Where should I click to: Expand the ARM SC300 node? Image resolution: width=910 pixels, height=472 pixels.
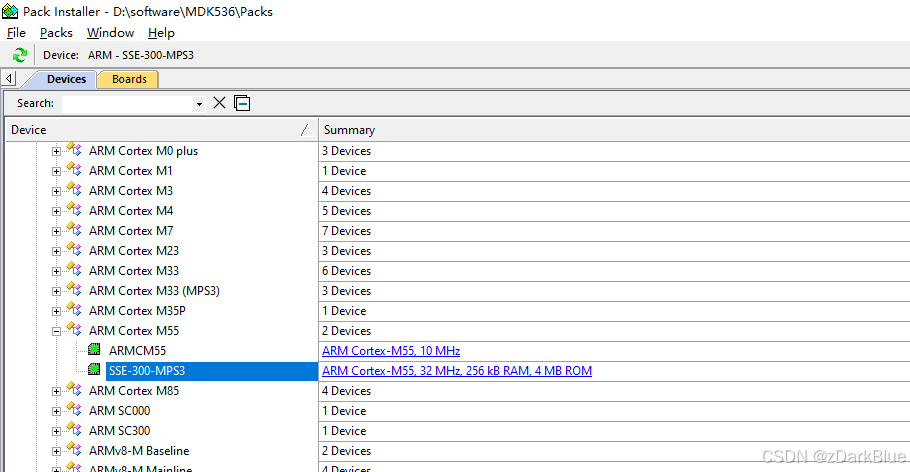[x=56, y=432]
